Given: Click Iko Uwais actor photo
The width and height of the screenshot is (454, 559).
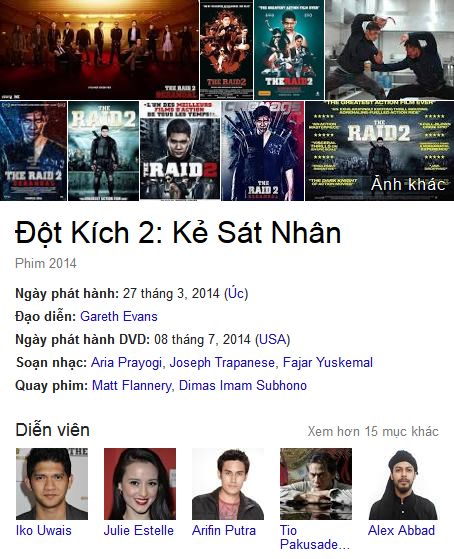Looking at the screenshot, I should click(52, 484).
